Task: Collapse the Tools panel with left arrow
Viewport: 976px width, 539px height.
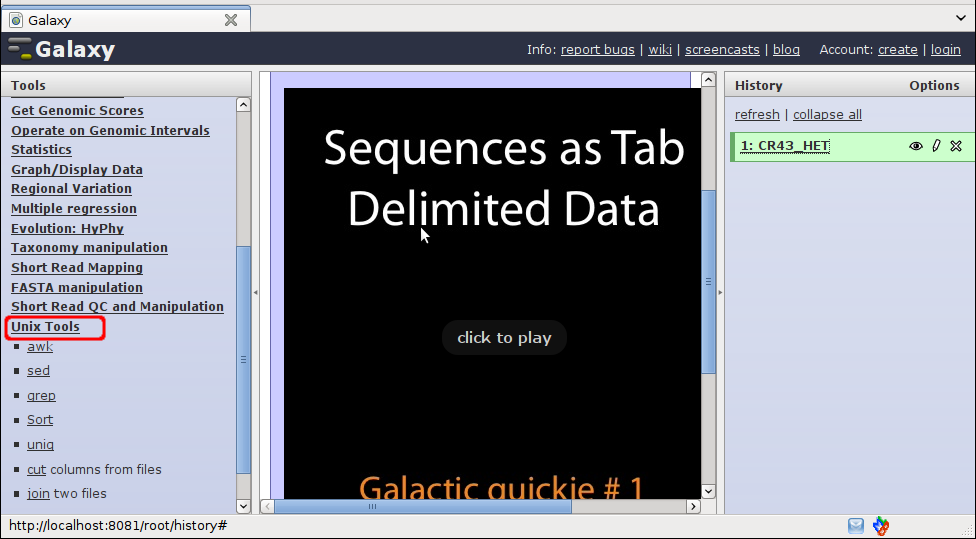Action: pos(255,292)
